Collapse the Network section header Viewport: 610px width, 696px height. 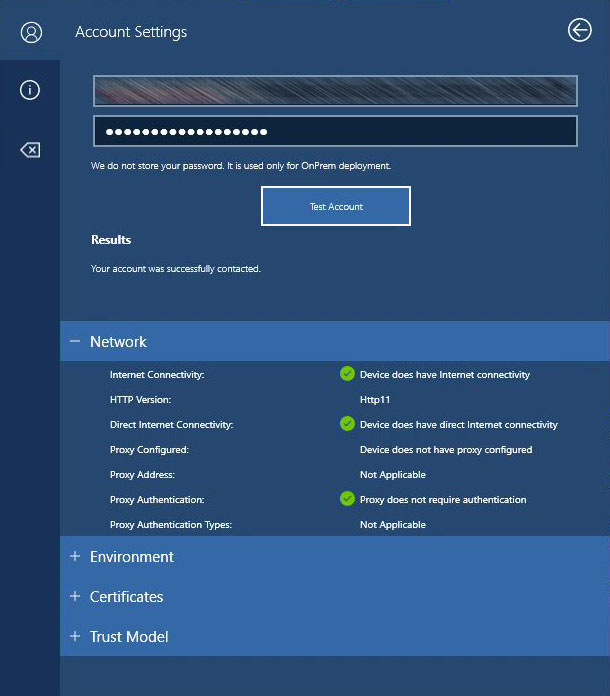[x=118, y=342]
